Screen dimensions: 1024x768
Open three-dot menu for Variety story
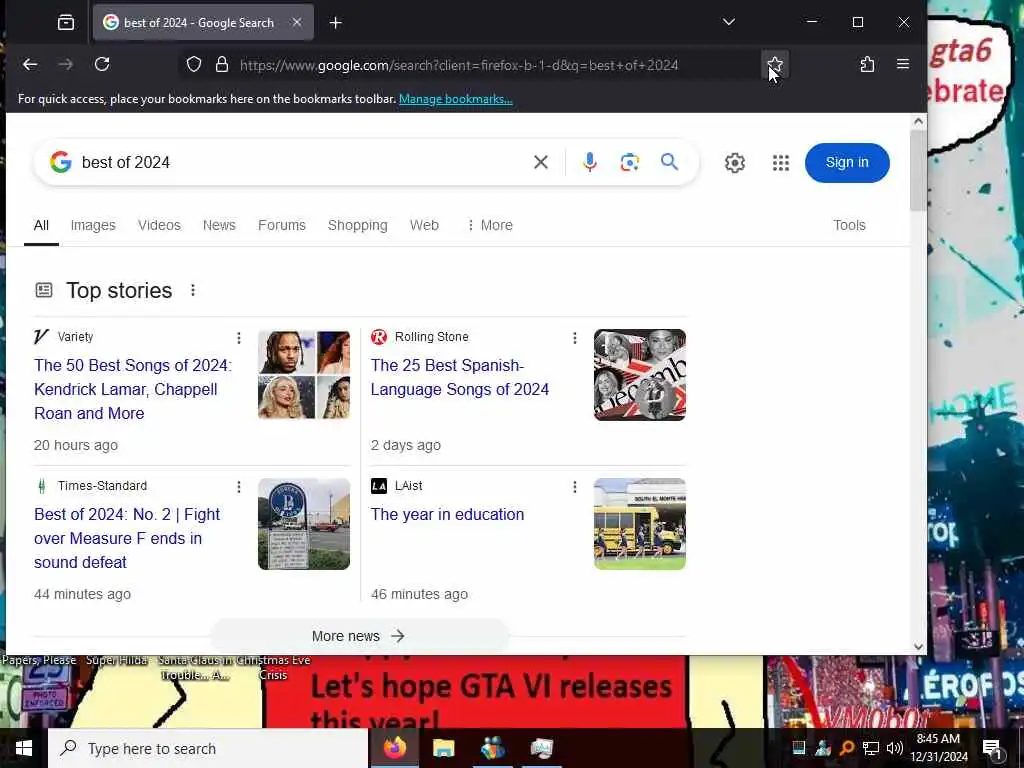(x=239, y=338)
